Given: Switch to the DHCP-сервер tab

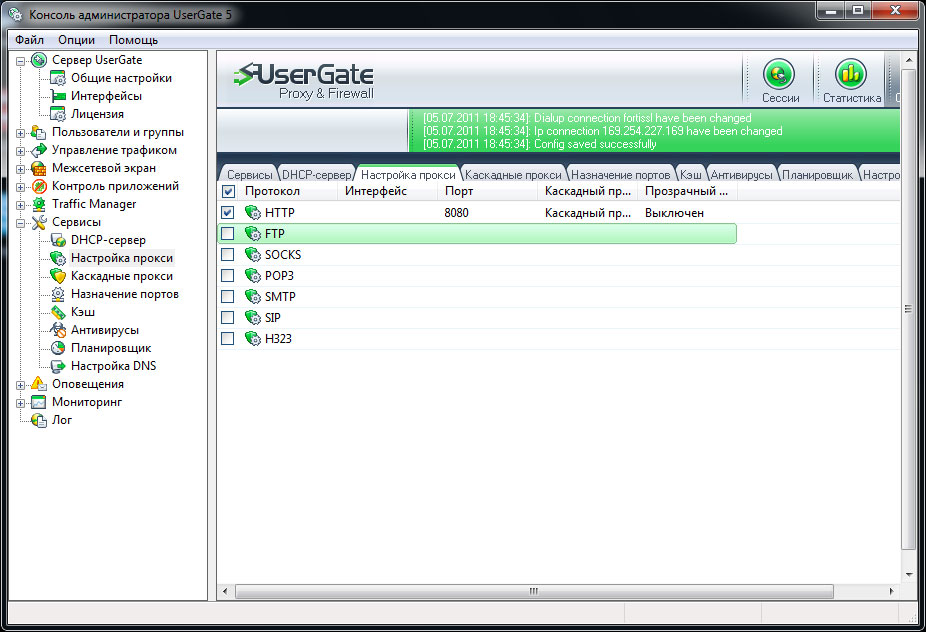Looking at the screenshot, I should pyautogui.click(x=317, y=175).
